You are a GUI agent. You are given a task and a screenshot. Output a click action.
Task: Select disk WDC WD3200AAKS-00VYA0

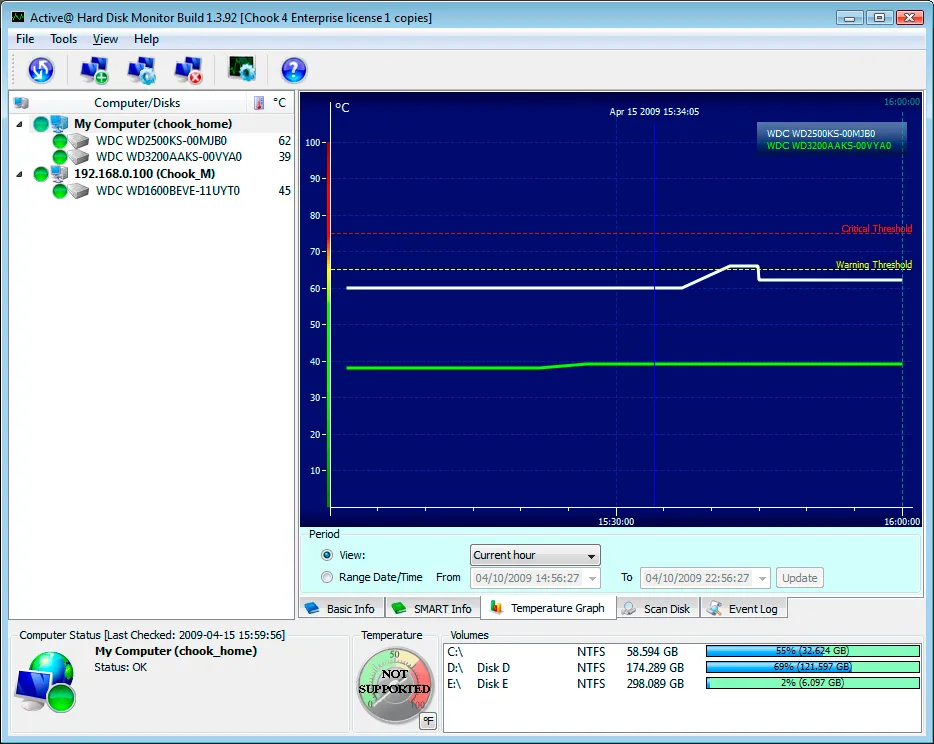pyautogui.click(x=168, y=157)
